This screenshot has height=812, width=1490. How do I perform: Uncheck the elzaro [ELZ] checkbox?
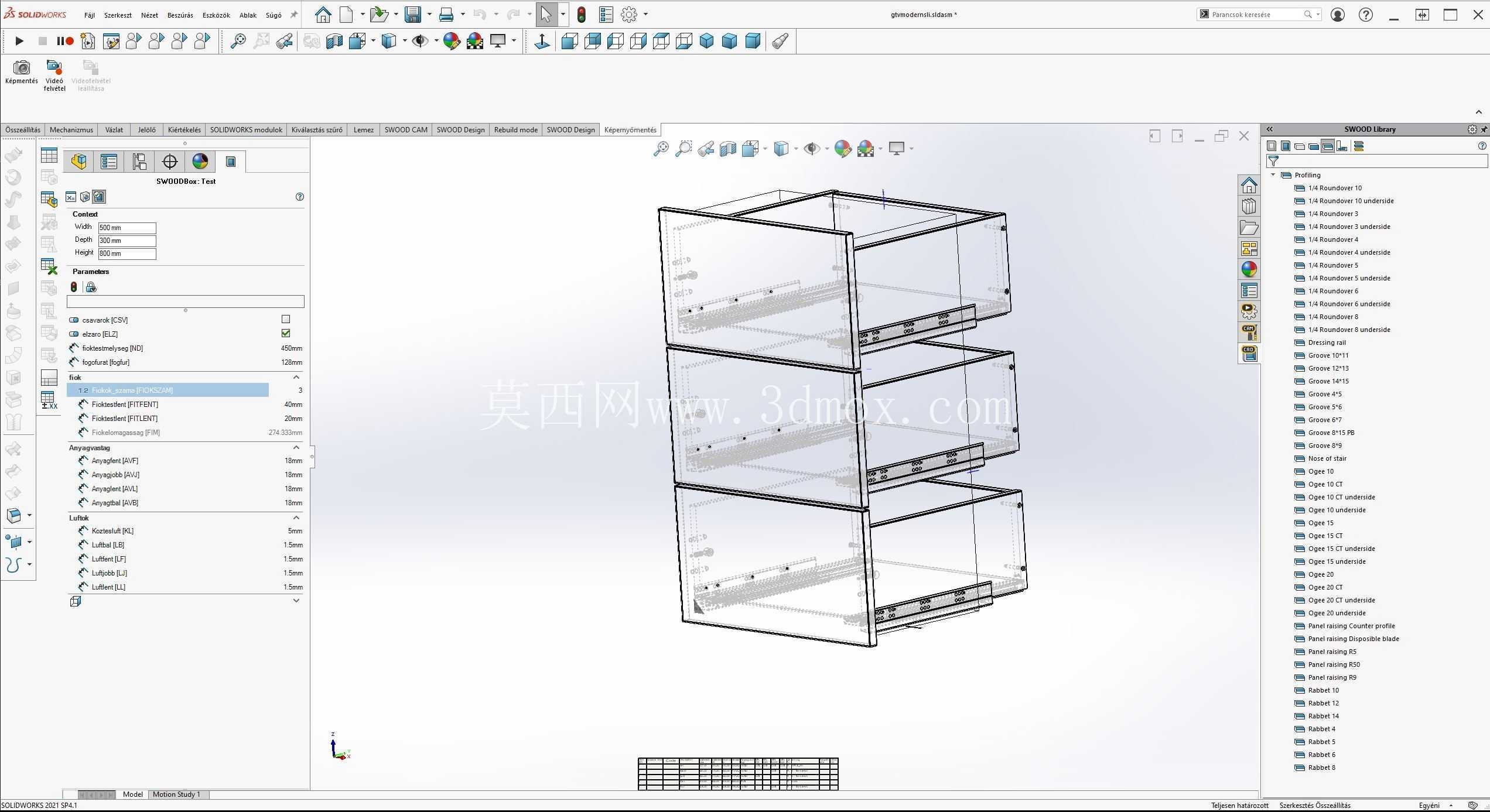click(286, 334)
